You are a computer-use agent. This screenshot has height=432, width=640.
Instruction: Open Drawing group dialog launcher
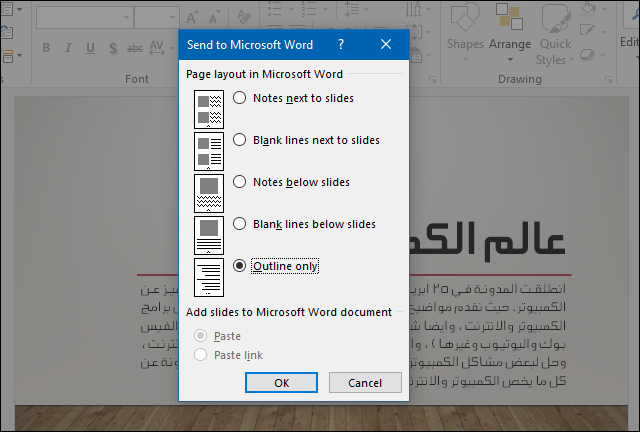(x=609, y=80)
